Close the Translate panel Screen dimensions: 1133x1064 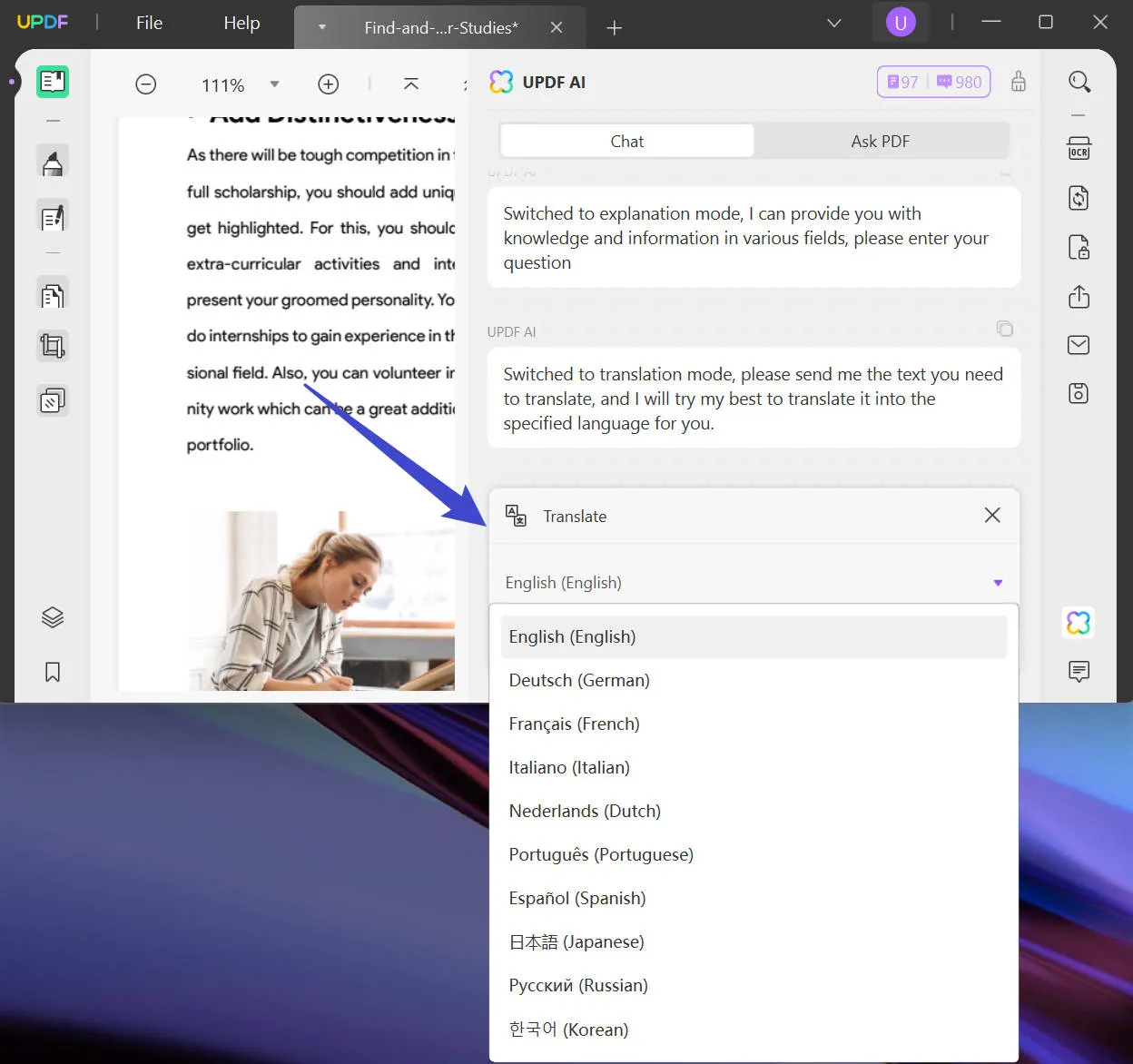[992, 515]
